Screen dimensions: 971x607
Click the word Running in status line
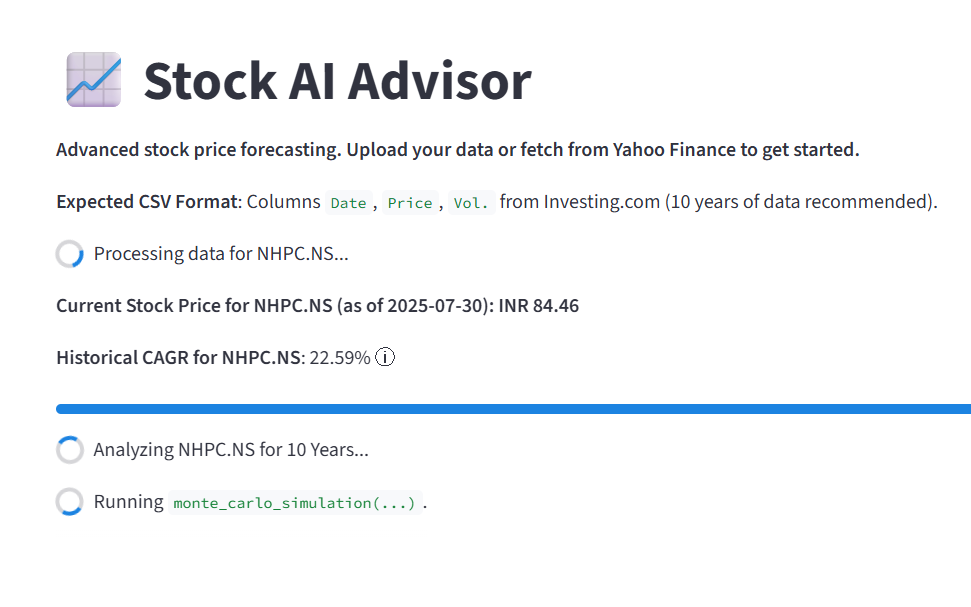click(x=128, y=502)
